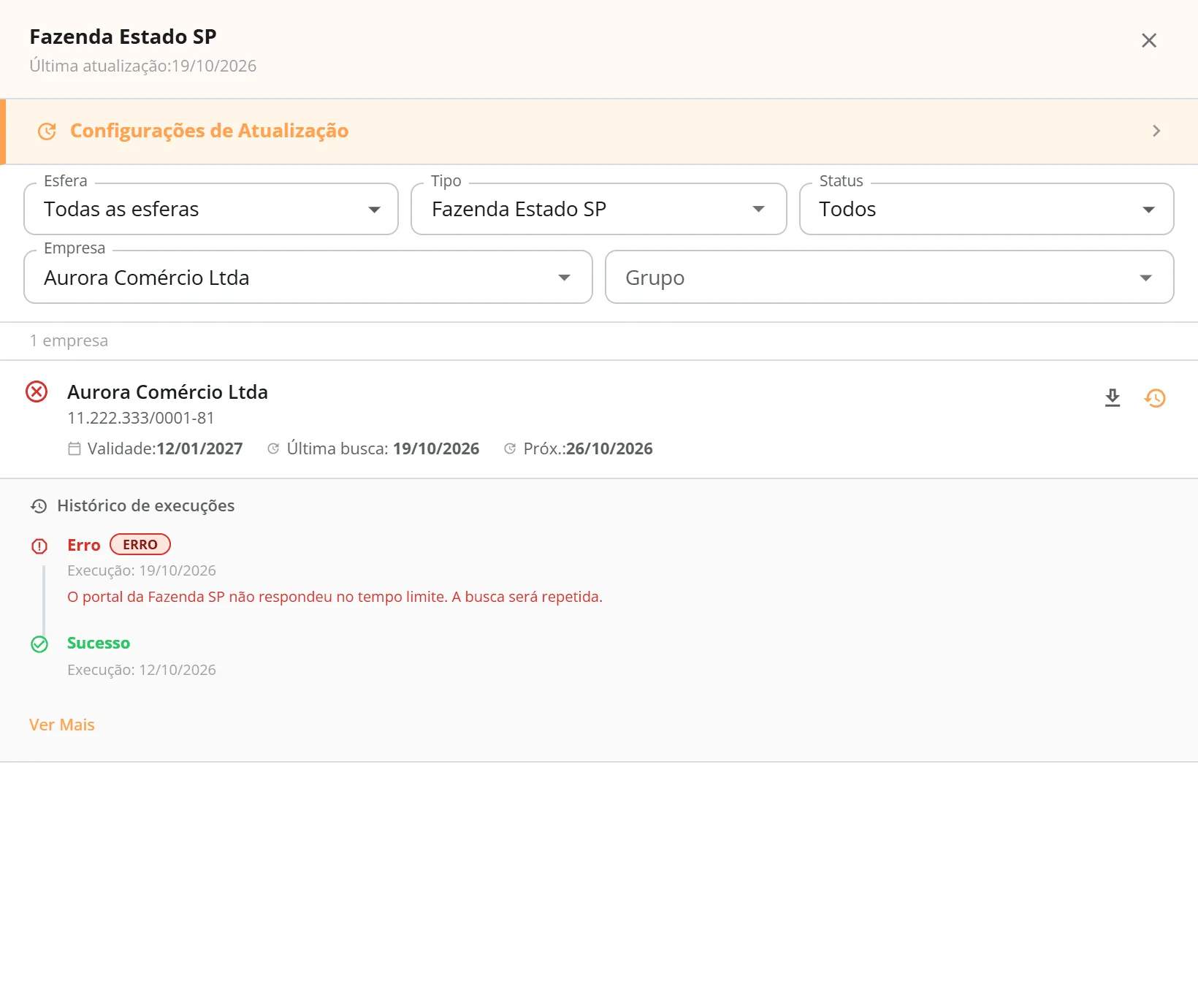Click the ERRO badge
The height and width of the screenshot is (1008, 1198).
(140, 545)
